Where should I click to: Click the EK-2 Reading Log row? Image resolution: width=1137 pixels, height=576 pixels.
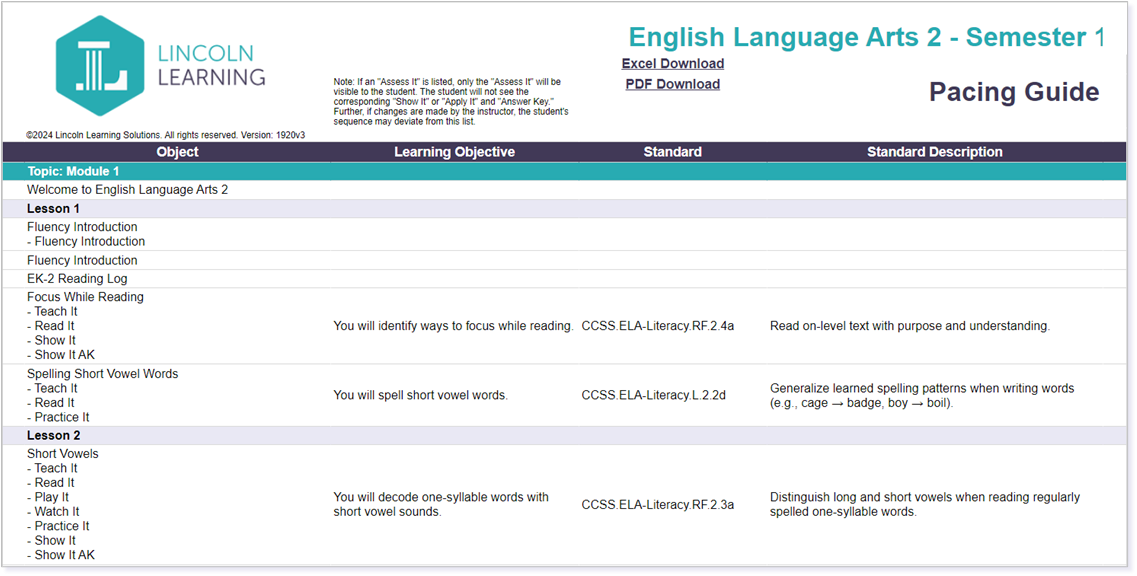pos(77,279)
